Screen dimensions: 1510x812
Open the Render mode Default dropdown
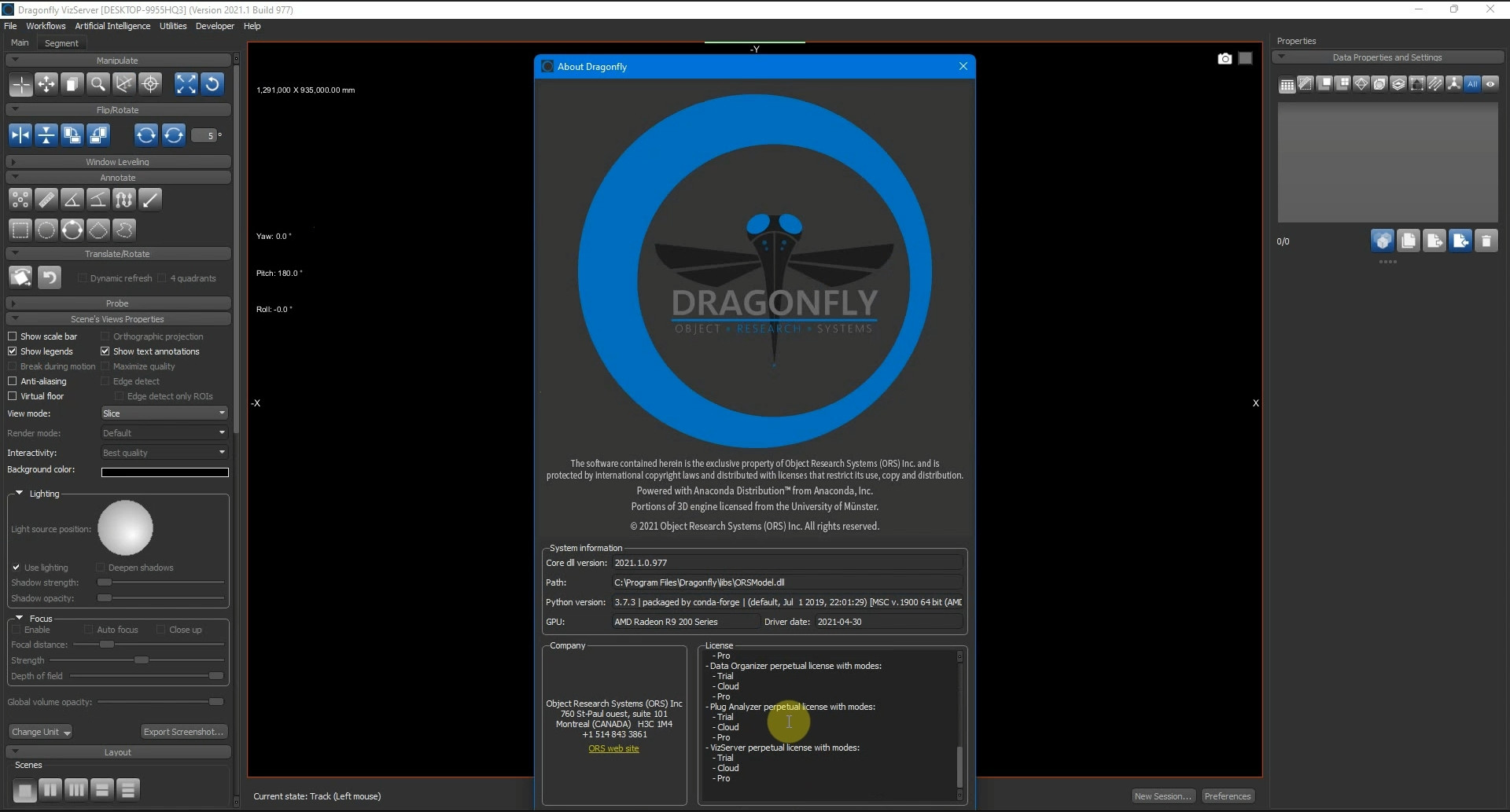(164, 433)
